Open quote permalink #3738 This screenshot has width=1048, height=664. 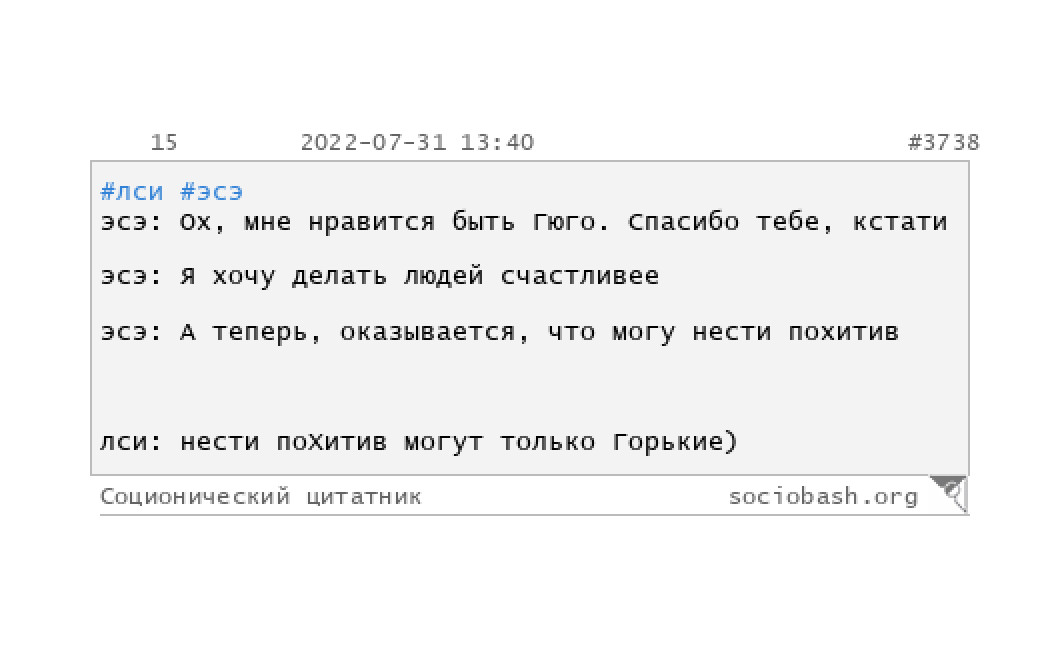coord(943,142)
